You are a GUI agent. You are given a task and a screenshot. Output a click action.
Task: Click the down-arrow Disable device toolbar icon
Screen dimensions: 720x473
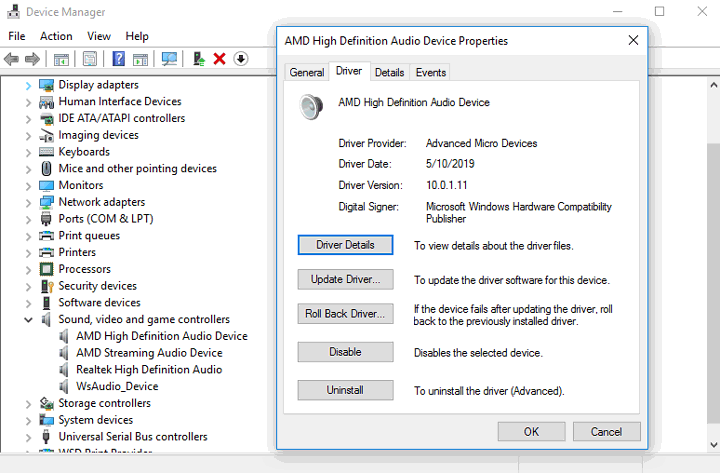[241, 59]
